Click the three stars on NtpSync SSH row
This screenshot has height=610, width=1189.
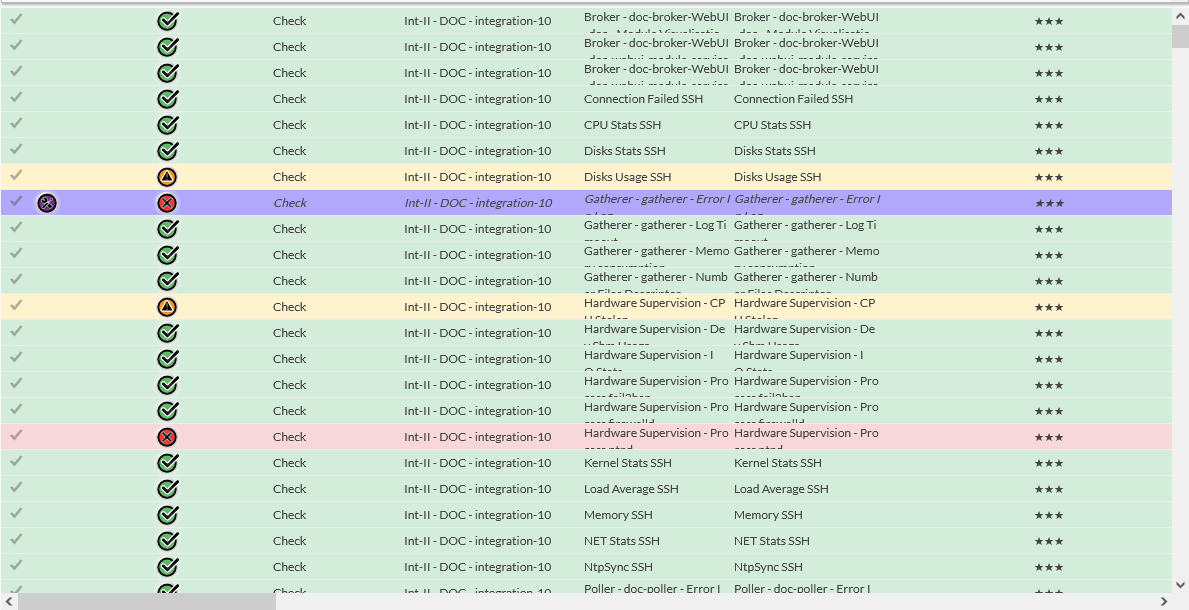pyautogui.click(x=1048, y=567)
